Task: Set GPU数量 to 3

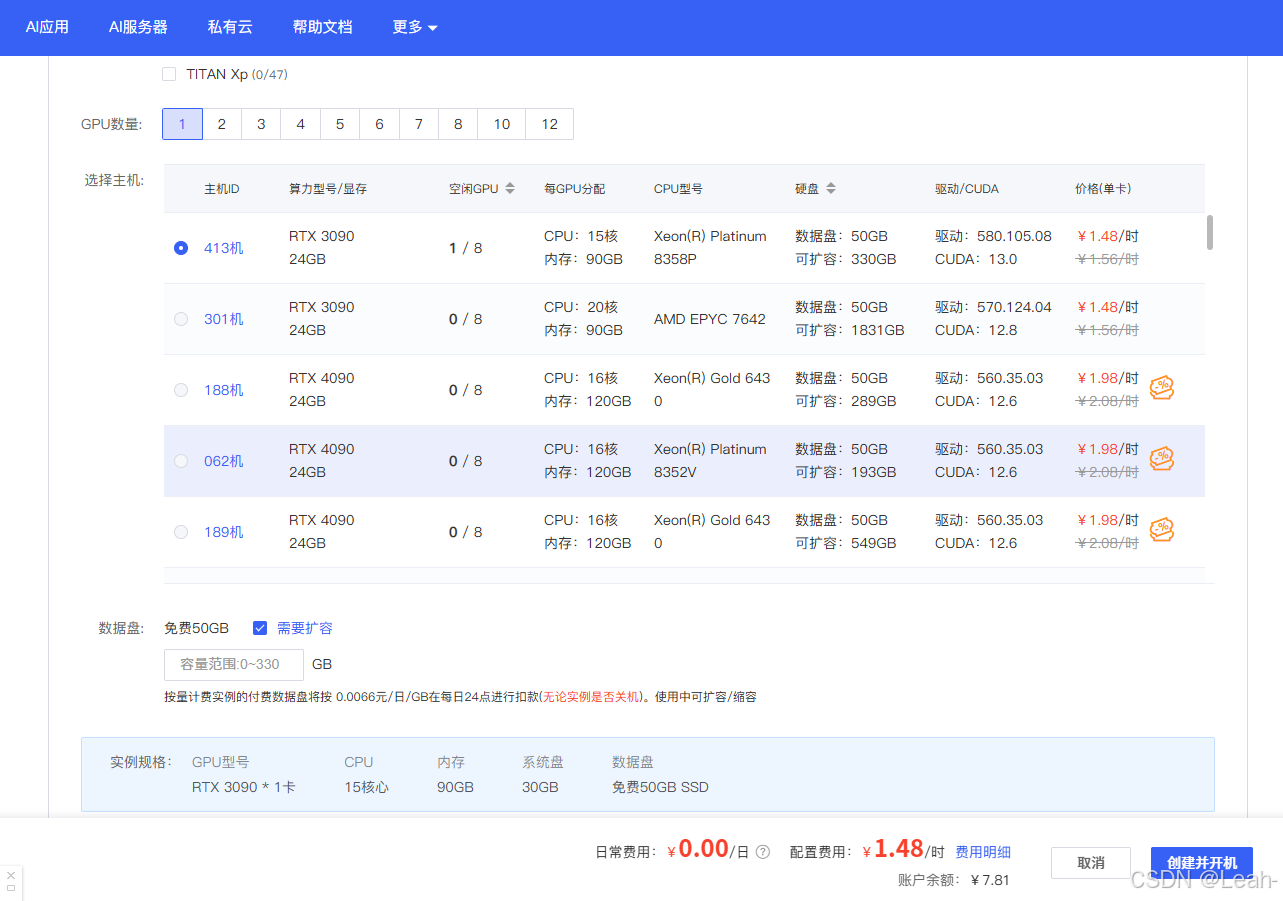Action: click(261, 124)
